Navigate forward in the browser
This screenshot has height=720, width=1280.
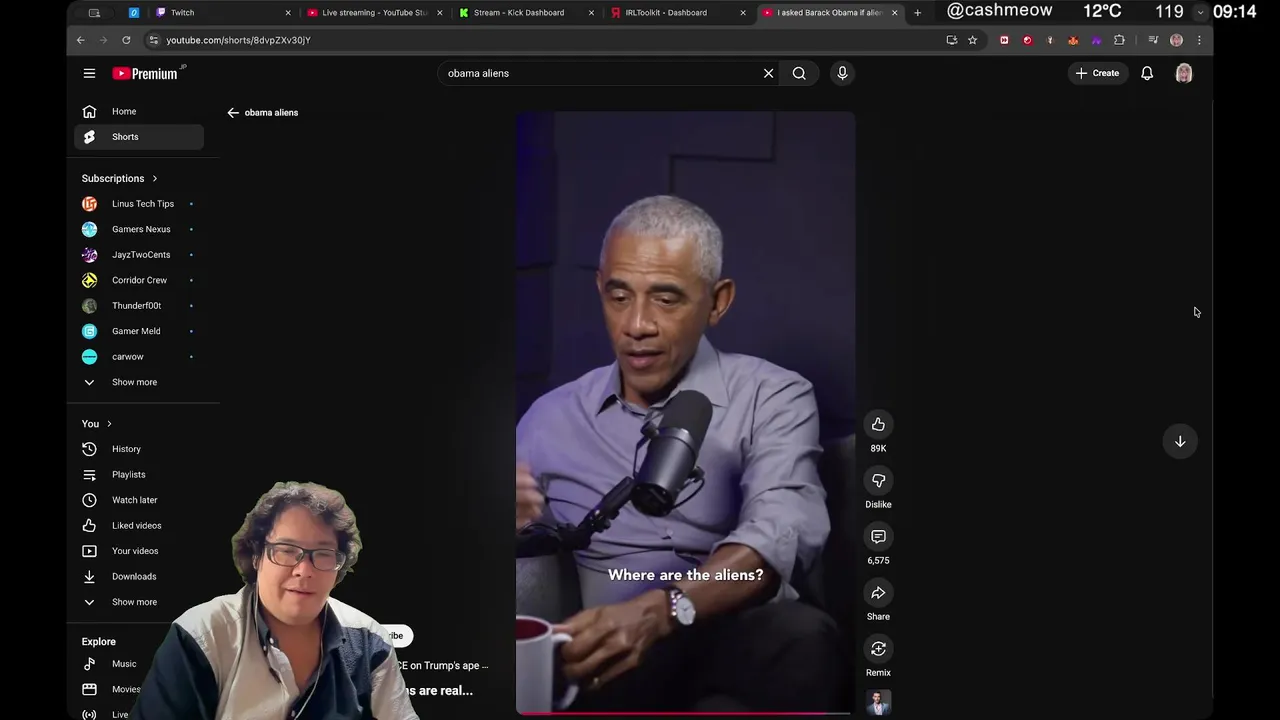103,40
